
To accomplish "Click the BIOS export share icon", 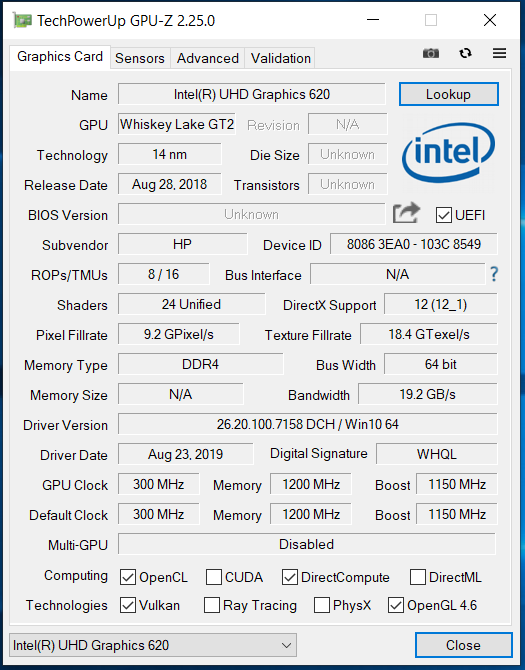I will (406, 213).
